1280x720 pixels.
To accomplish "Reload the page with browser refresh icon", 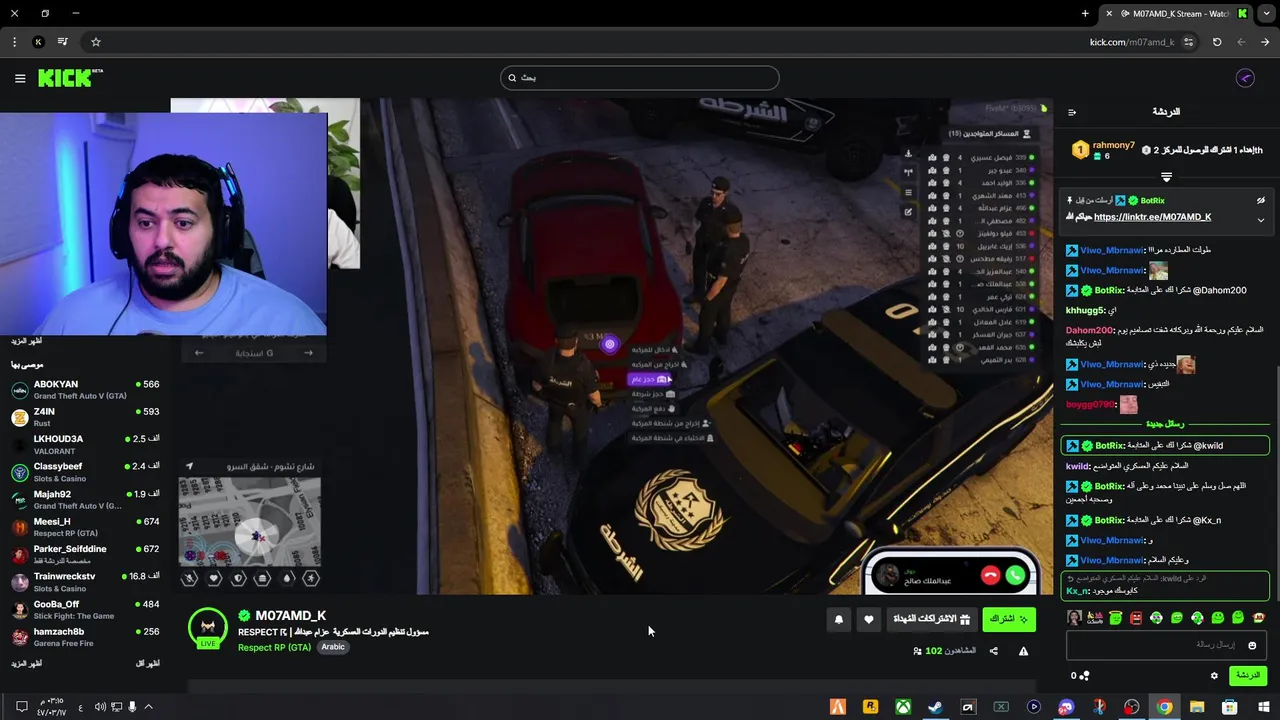I will 1217,42.
